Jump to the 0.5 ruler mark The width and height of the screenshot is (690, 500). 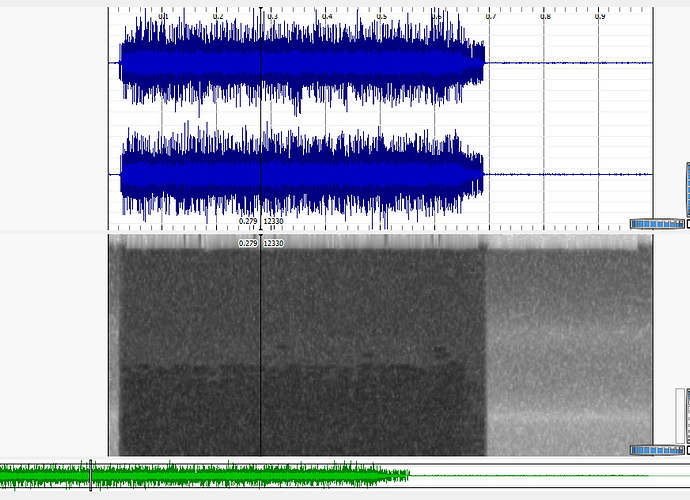(x=381, y=17)
